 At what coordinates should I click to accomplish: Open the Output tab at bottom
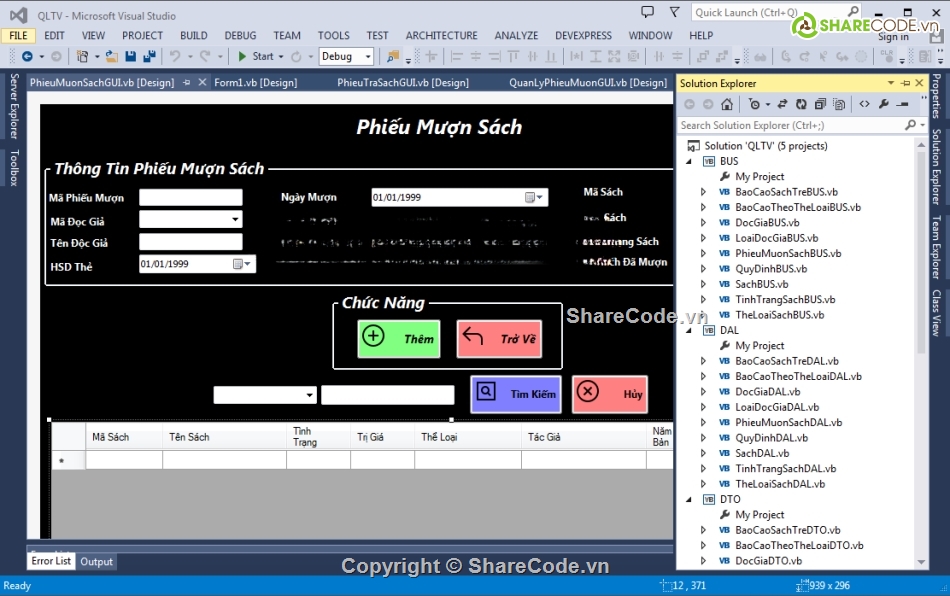coord(96,561)
